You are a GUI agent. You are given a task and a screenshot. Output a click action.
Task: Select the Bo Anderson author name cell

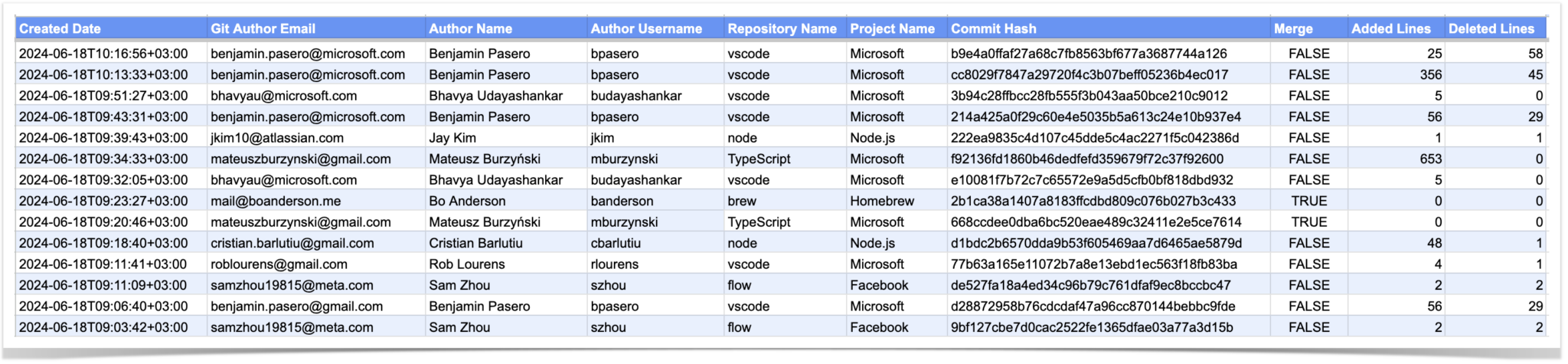(x=506, y=201)
